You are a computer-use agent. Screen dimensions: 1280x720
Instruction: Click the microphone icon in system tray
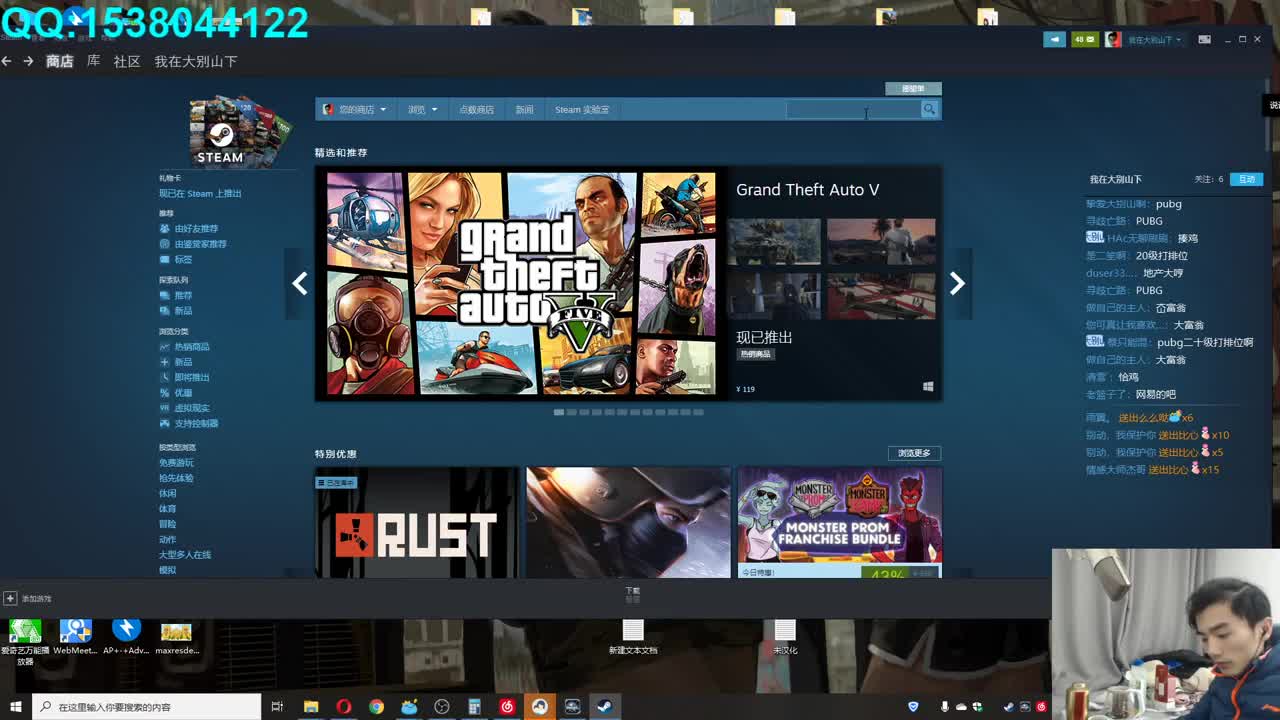(945, 707)
